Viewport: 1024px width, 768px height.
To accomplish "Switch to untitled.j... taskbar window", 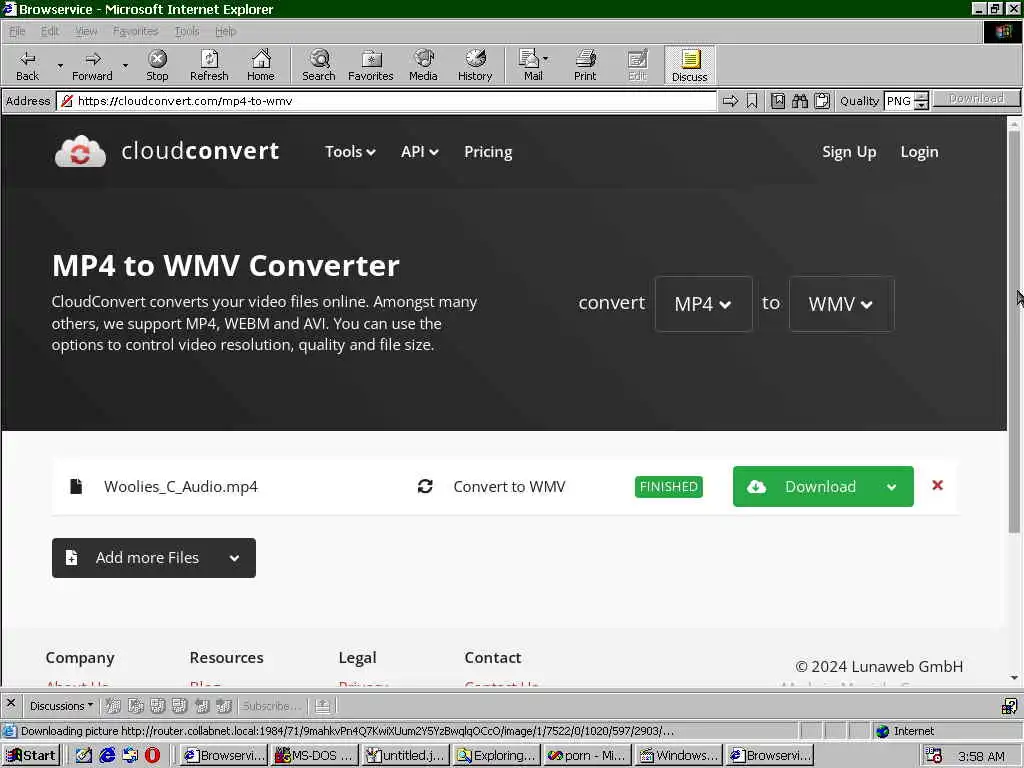I will [405, 756].
